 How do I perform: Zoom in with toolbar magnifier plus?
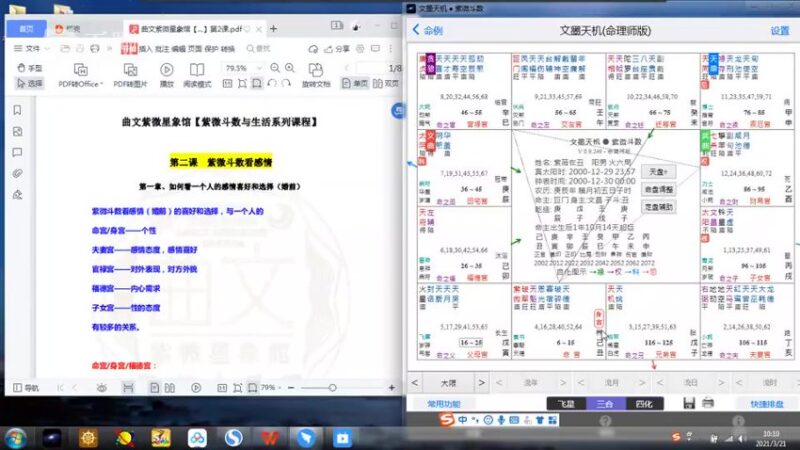290,68
